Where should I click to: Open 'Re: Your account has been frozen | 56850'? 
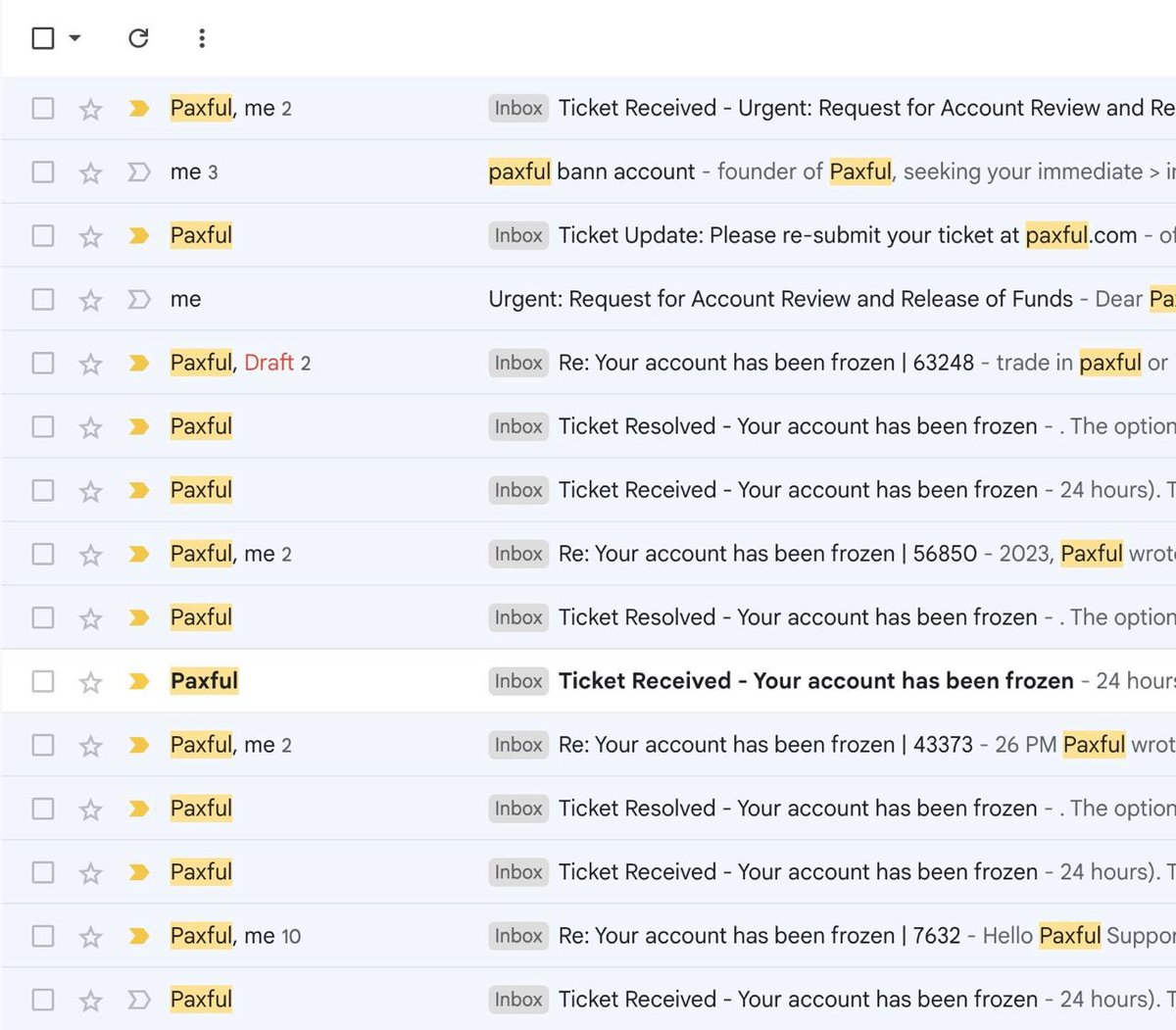tap(767, 554)
